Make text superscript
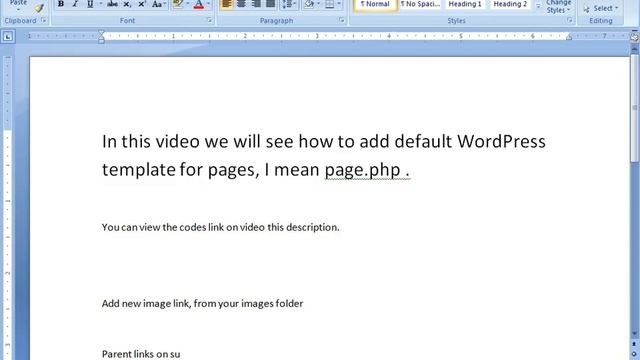This screenshot has height=360, width=640. pyautogui.click(x=142, y=4)
